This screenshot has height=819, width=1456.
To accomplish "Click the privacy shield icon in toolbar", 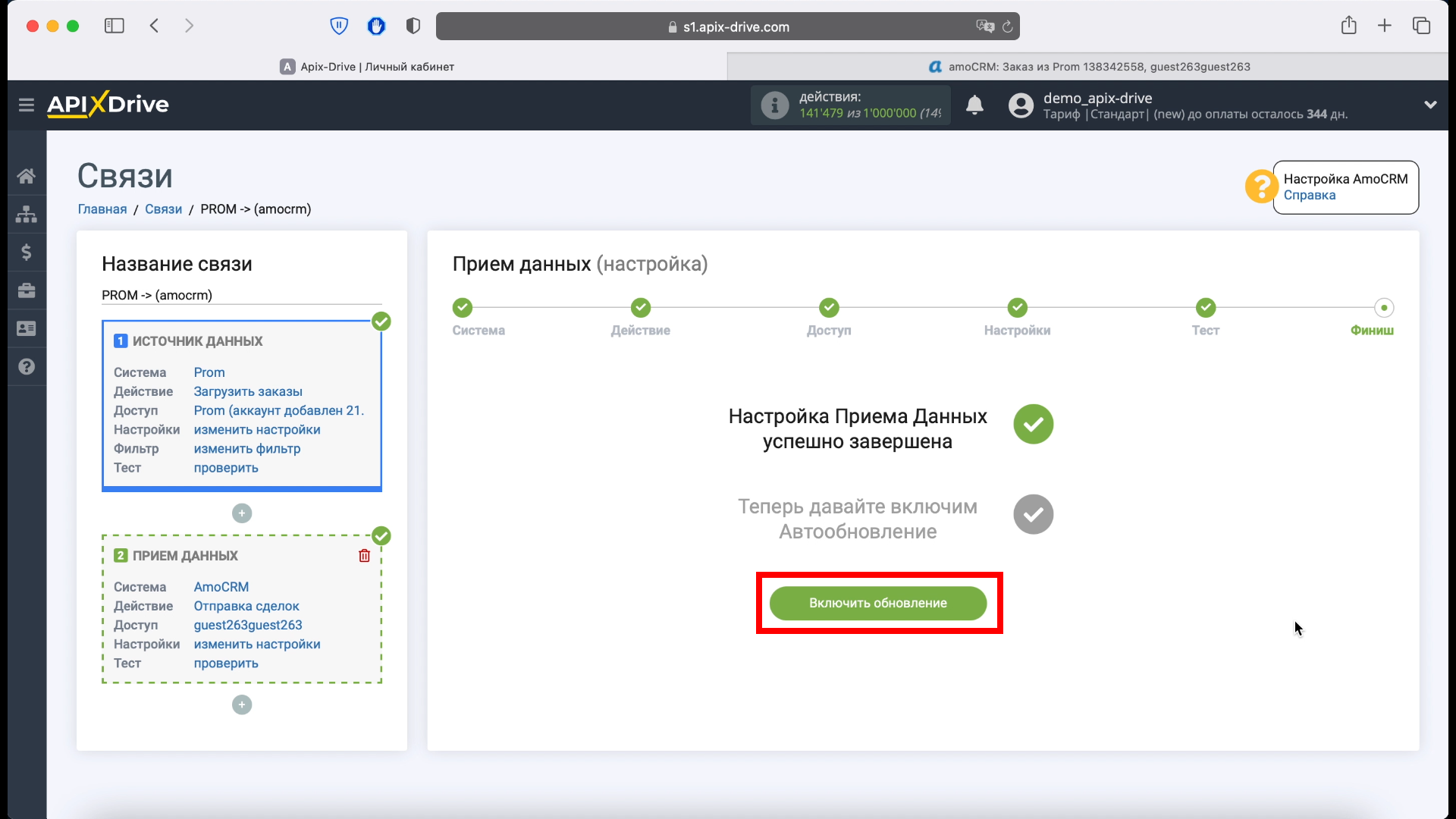I will coord(413,26).
